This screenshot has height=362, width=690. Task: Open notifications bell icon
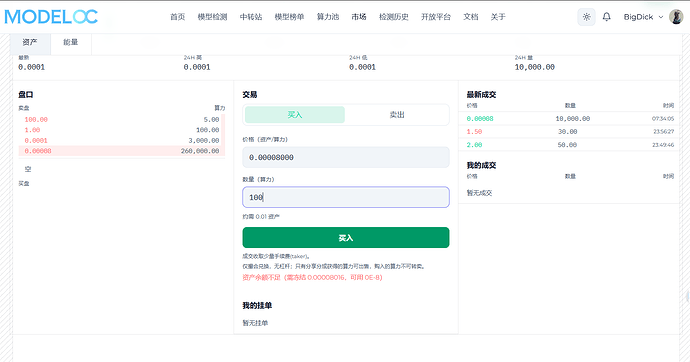(606, 17)
